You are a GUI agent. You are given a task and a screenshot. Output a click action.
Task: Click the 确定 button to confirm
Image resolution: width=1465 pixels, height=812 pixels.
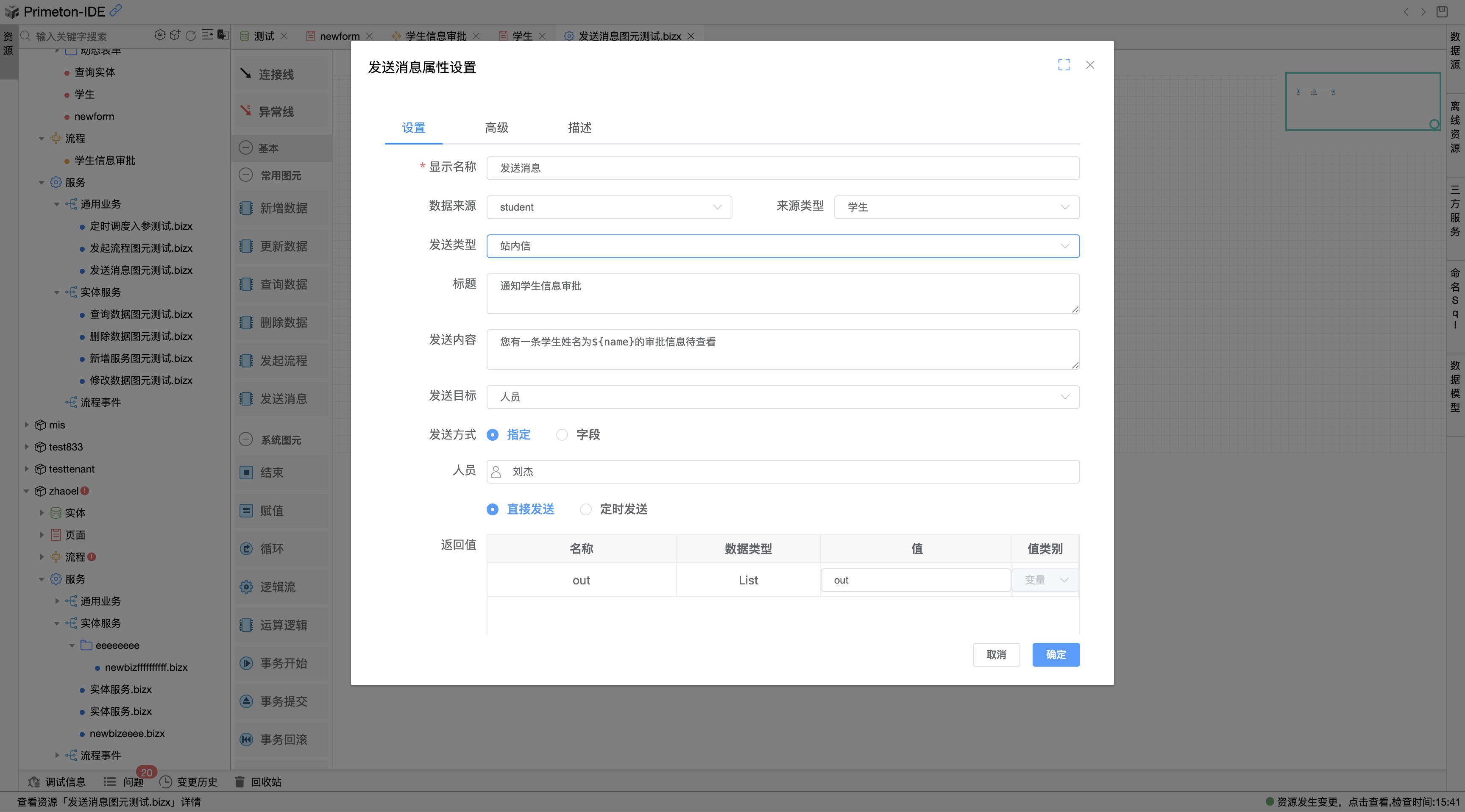(1056, 654)
